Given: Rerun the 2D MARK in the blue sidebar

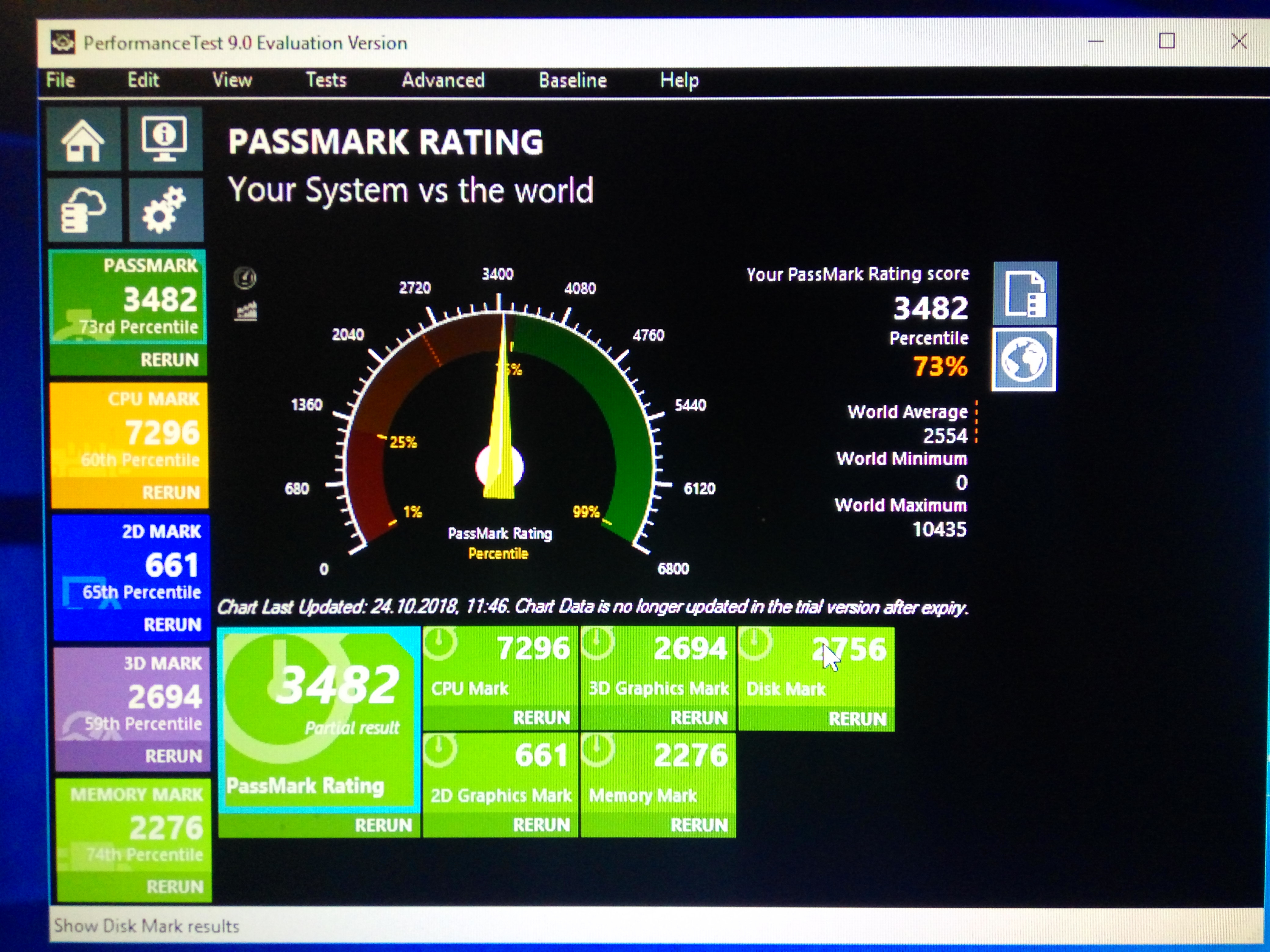Looking at the screenshot, I should (172, 624).
